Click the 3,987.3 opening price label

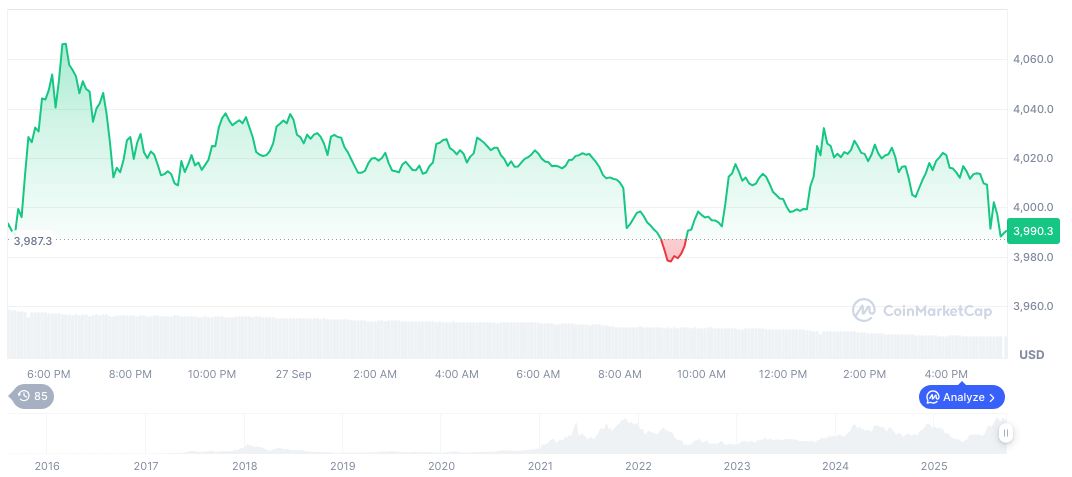click(32, 241)
